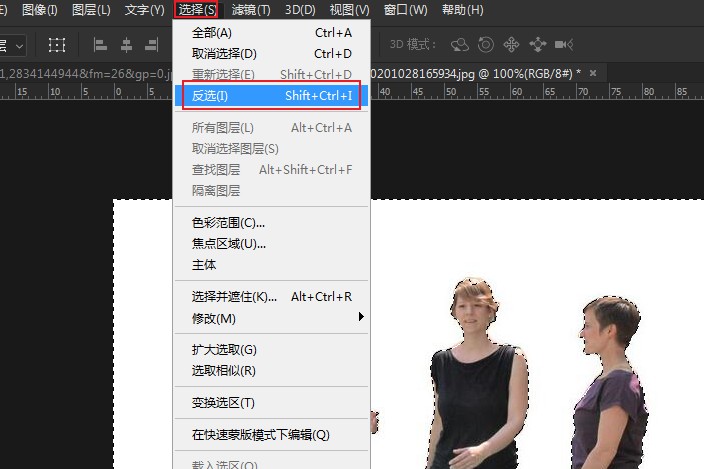
Task: Click align right edges icon
Action: point(152,45)
